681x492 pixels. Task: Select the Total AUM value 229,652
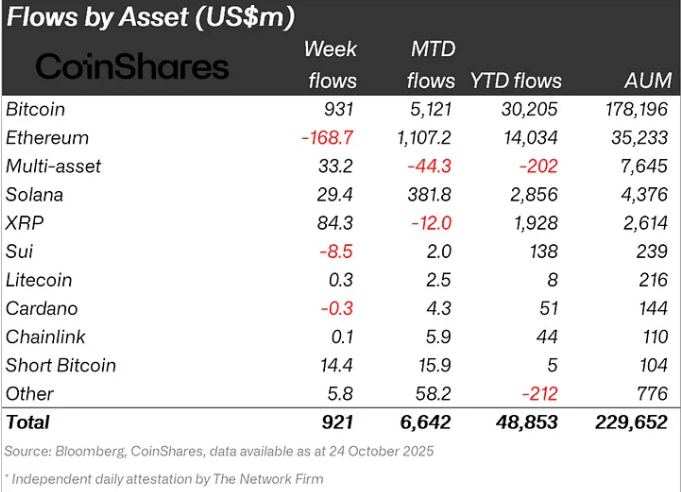point(630,423)
